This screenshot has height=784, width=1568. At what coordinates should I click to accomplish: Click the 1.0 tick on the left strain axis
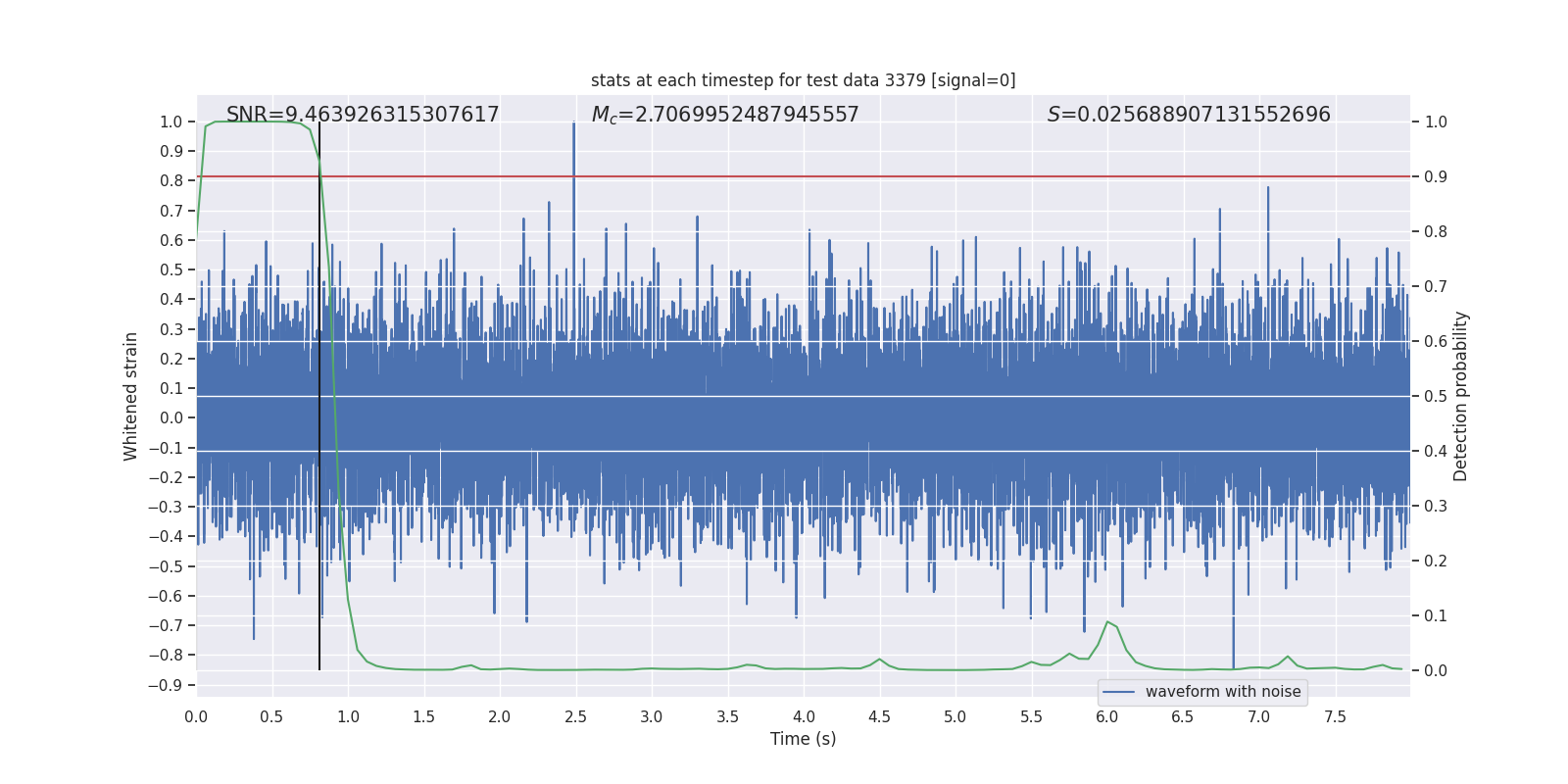tap(171, 122)
